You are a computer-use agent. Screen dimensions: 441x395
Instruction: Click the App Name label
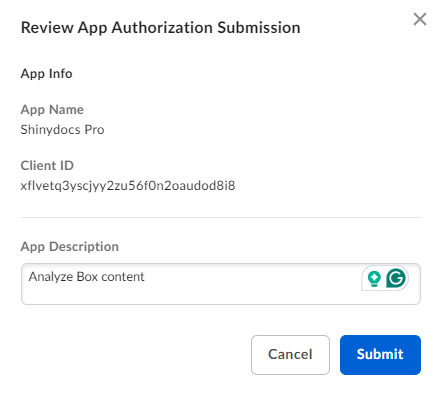pyautogui.click(x=52, y=110)
